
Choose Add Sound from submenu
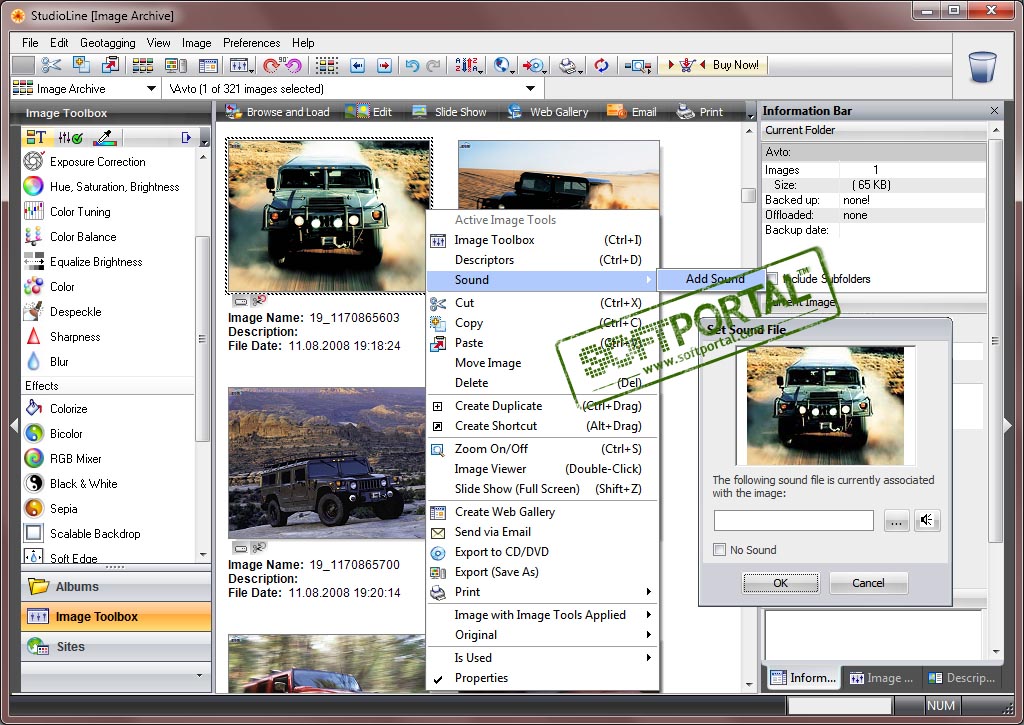coord(714,279)
